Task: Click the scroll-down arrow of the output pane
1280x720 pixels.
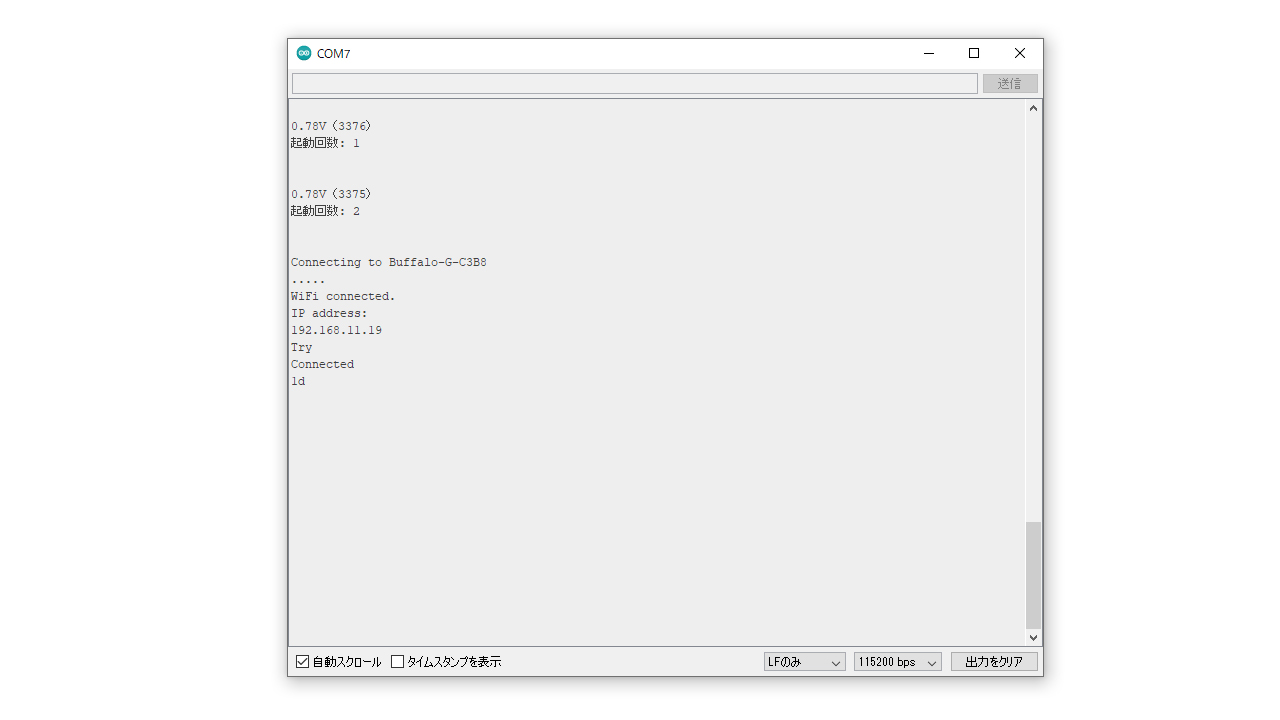Action: pos(1033,637)
